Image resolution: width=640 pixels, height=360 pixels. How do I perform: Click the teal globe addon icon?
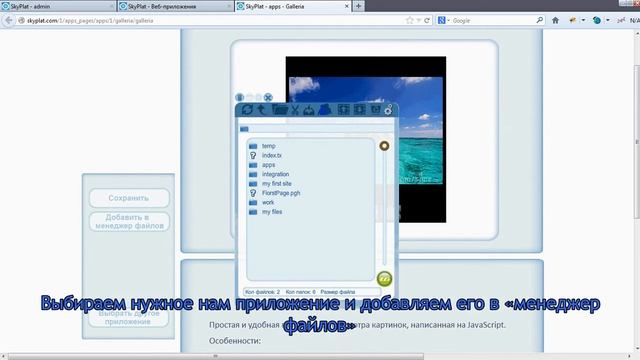coord(597,20)
